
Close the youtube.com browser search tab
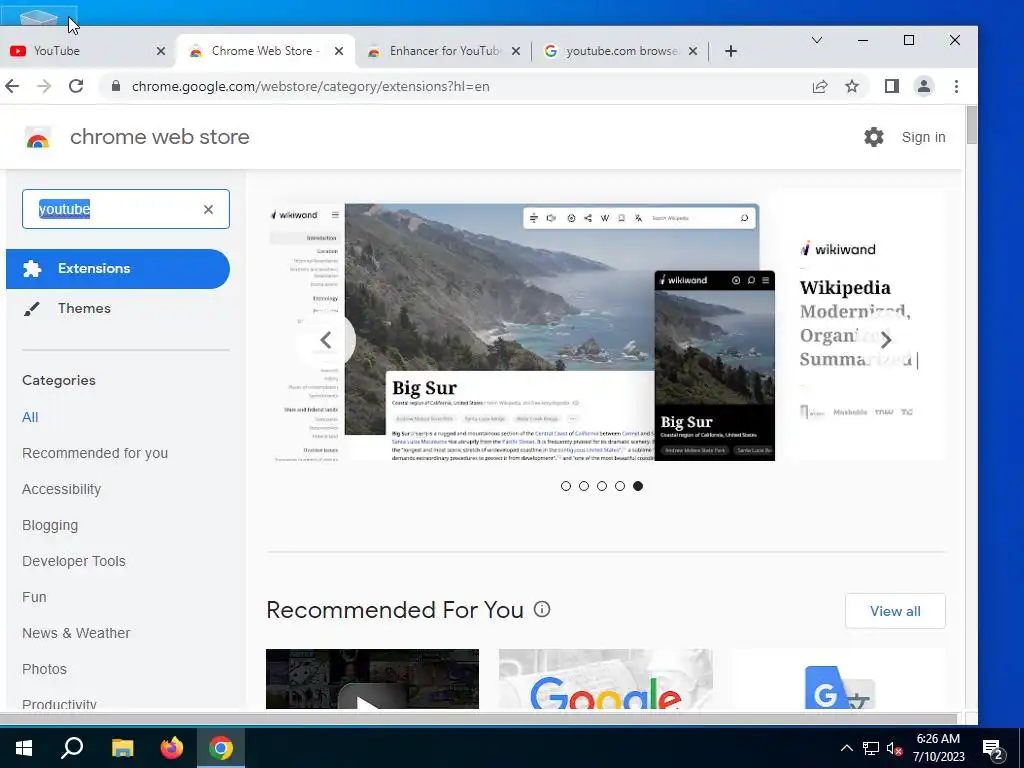(693, 51)
